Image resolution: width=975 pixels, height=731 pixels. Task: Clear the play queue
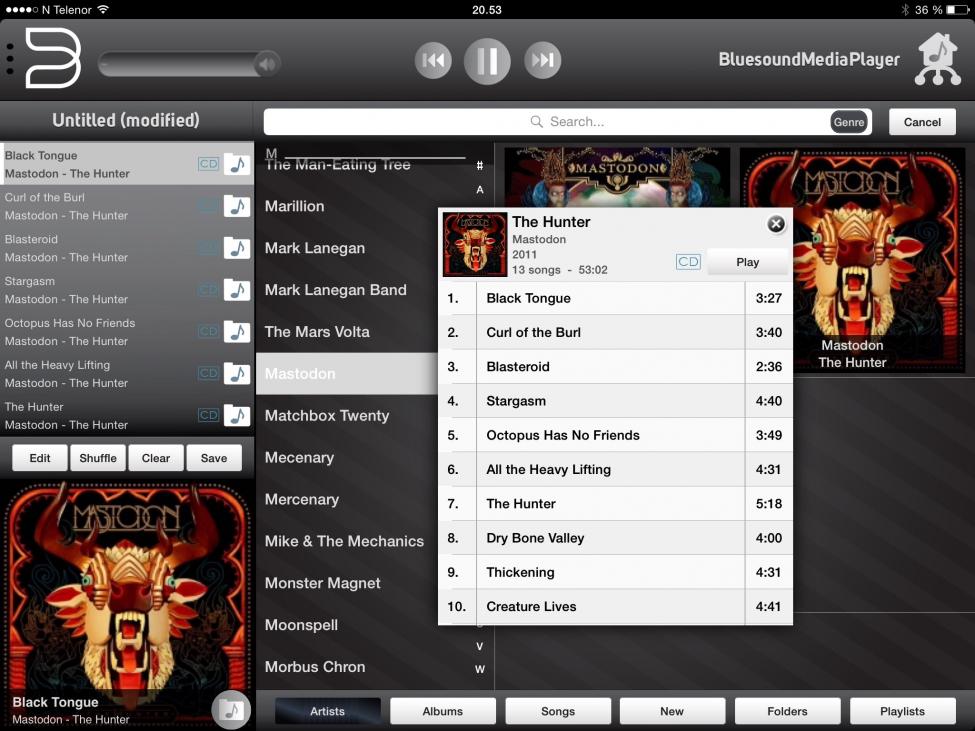[x=155, y=458]
